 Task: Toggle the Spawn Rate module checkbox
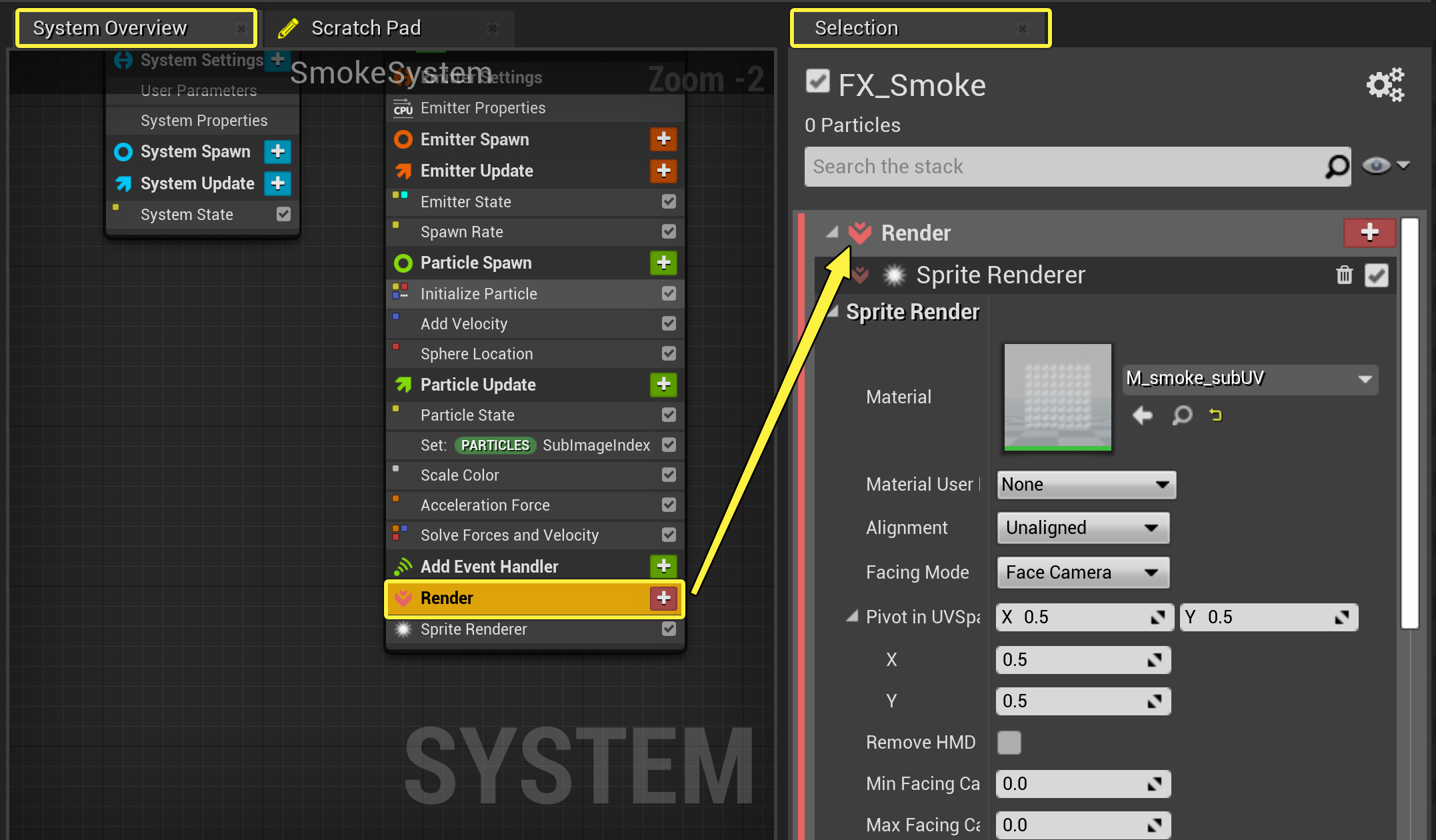point(669,231)
